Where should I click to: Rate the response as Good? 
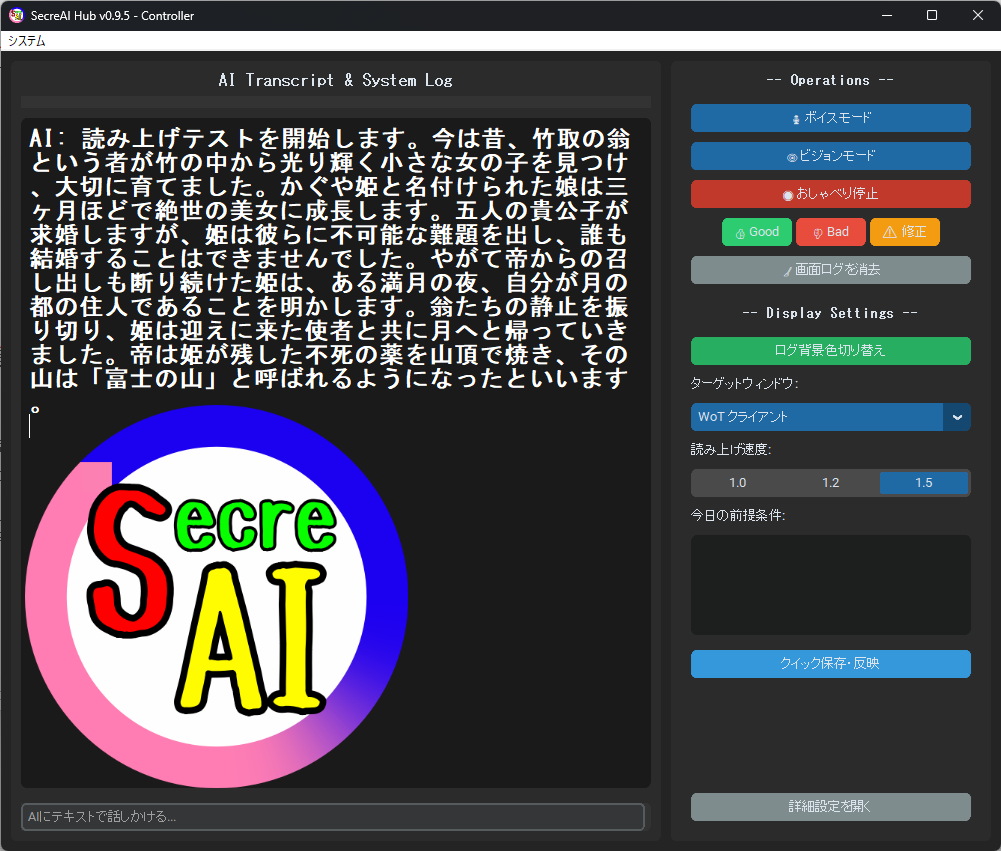click(x=756, y=232)
